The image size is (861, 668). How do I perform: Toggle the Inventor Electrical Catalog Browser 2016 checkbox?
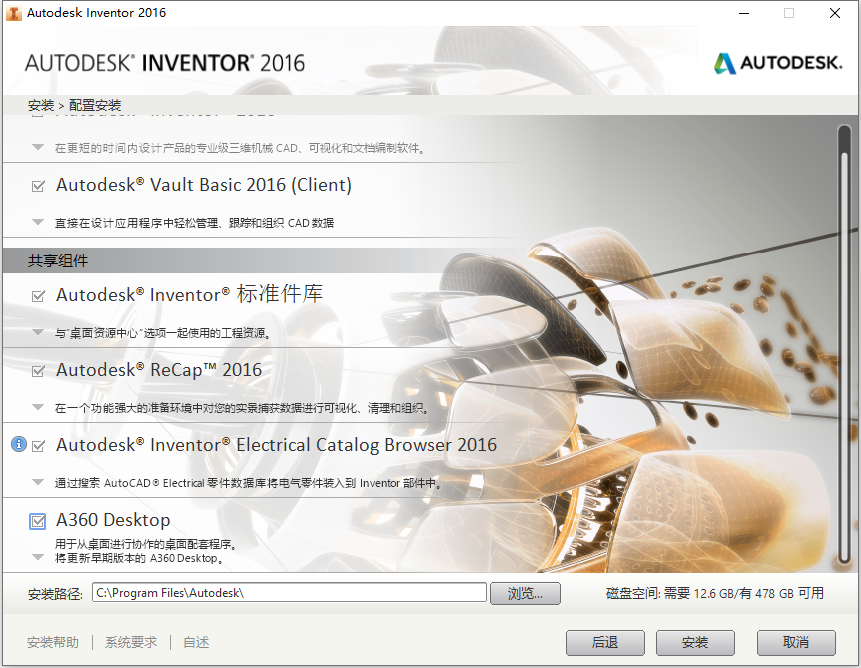pos(38,446)
